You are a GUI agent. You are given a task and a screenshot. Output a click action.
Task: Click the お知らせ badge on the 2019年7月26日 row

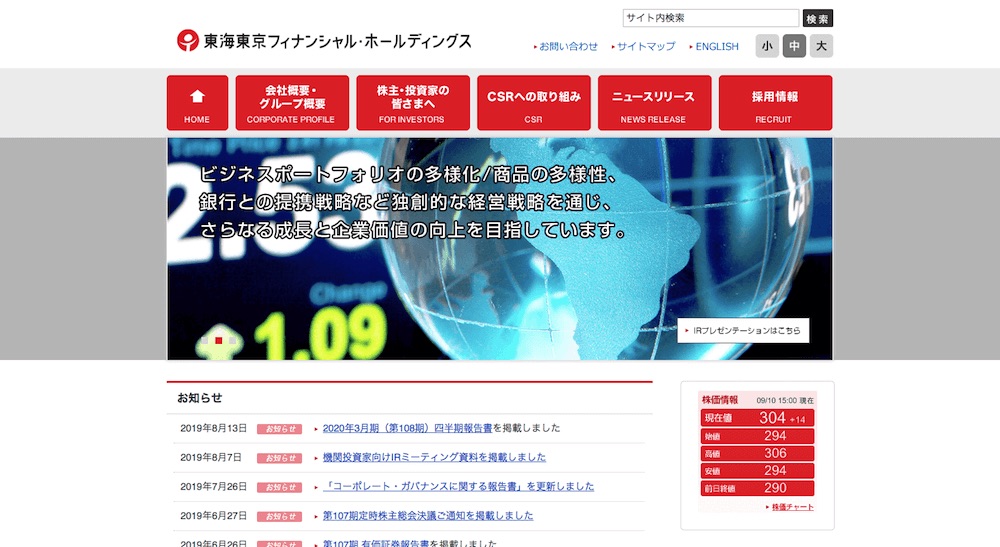(x=279, y=487)
